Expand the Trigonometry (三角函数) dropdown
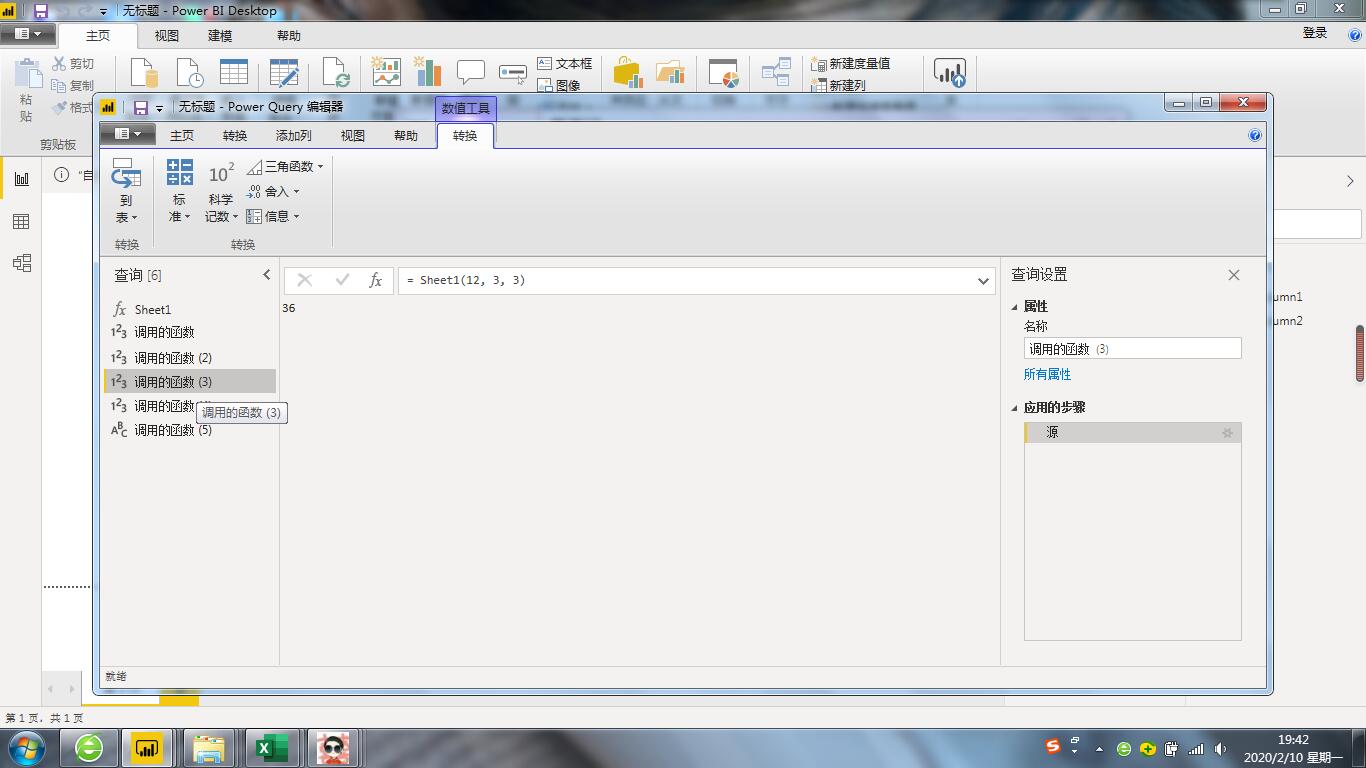Viewport: 1366px width, 768px height. coord(285,167)
